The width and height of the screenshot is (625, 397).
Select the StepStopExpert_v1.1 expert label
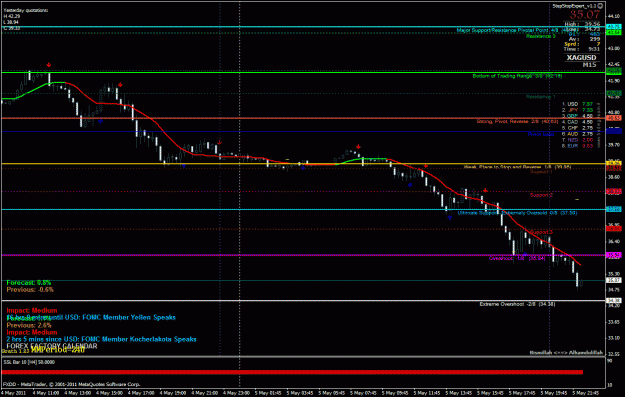[574, 6]
